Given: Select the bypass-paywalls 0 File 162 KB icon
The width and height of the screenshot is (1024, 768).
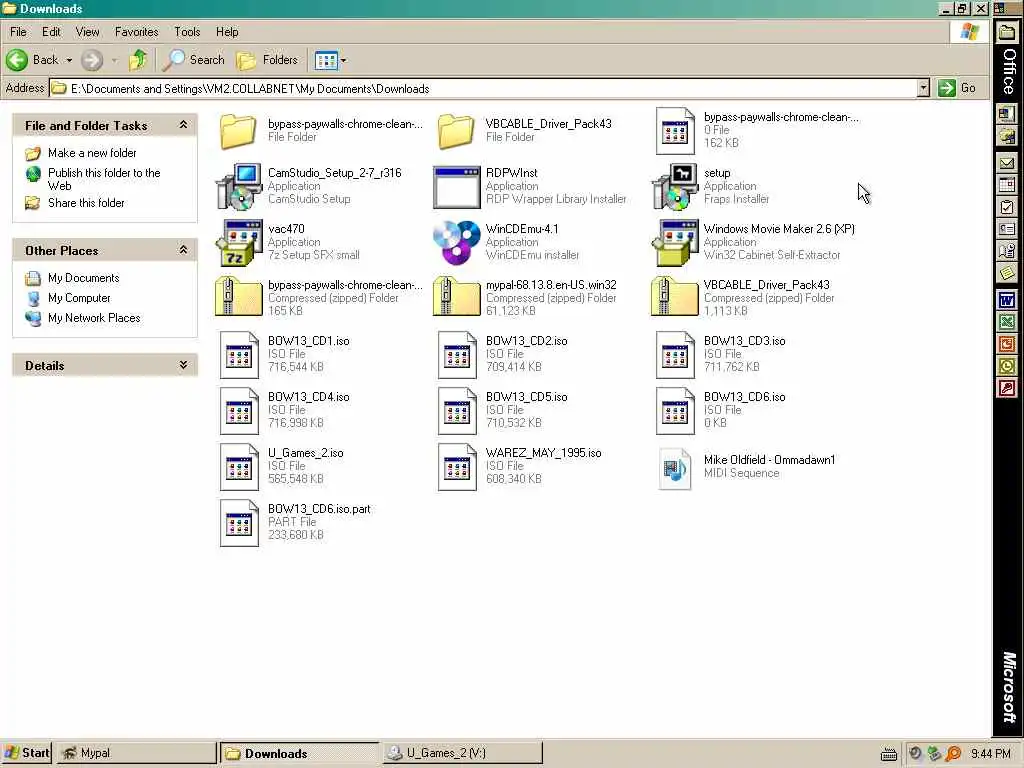Looking at the screenshot, I should click(x=675, y=131).
